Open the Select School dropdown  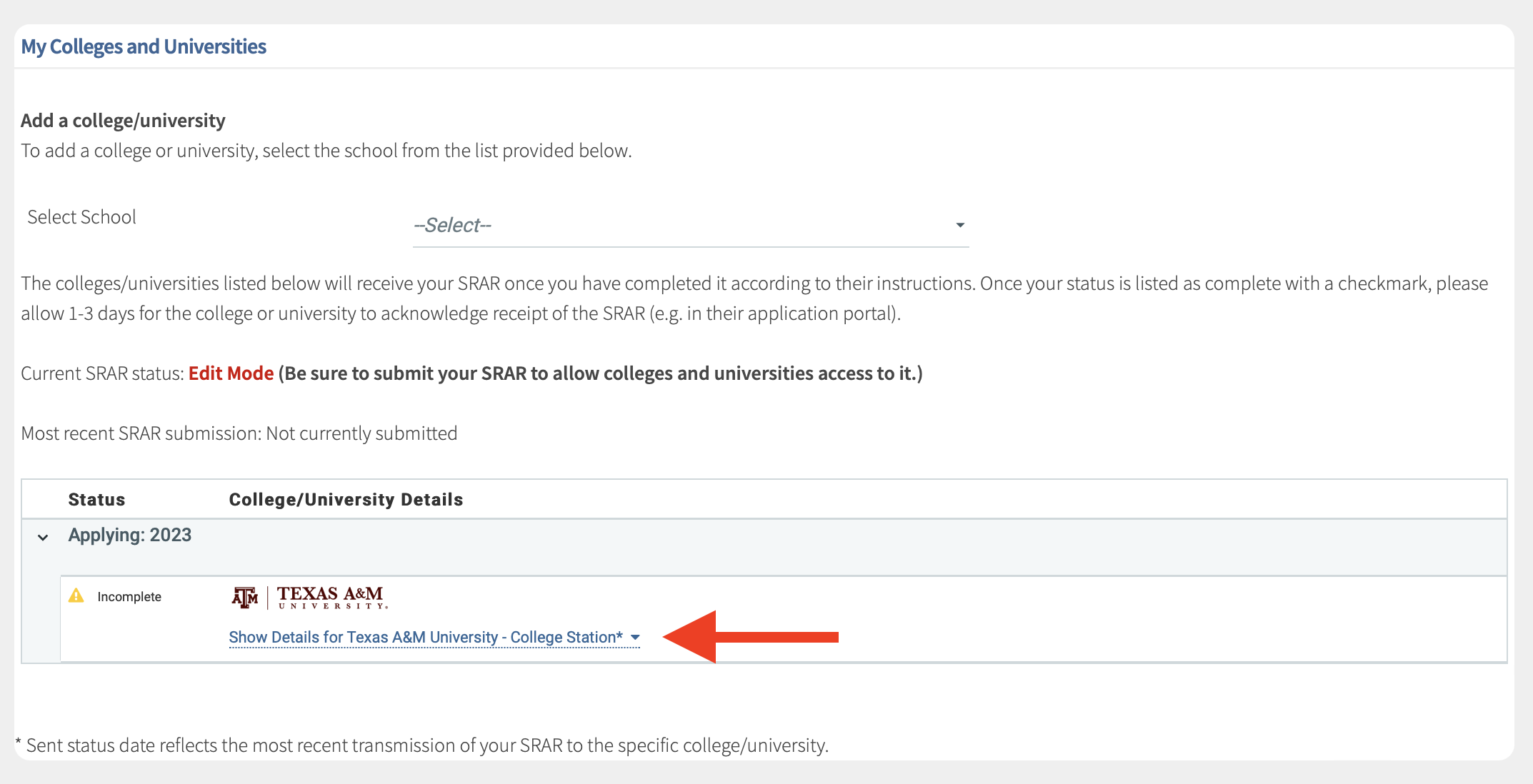(689, 226)
